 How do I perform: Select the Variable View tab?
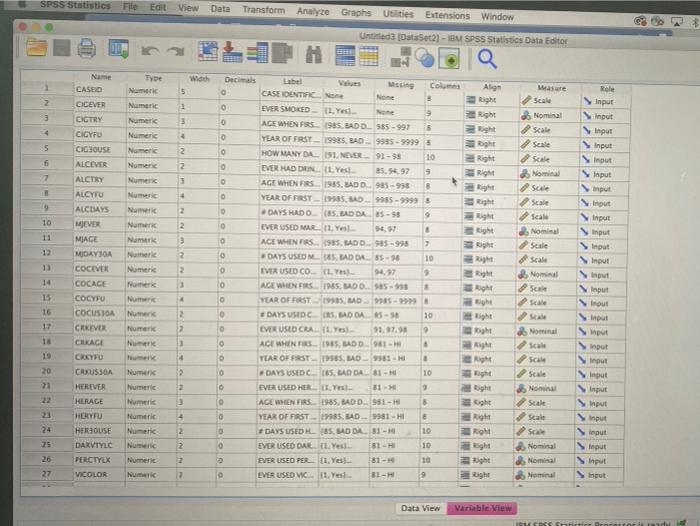coord(483,508)
